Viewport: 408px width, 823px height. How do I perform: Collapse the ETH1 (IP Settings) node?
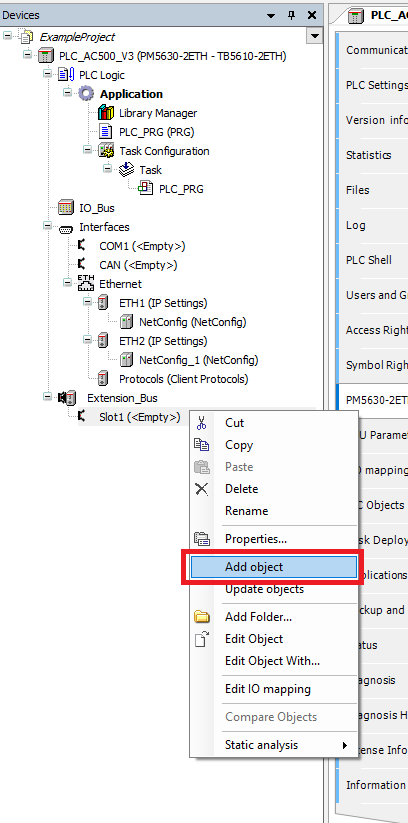[88, 303]
